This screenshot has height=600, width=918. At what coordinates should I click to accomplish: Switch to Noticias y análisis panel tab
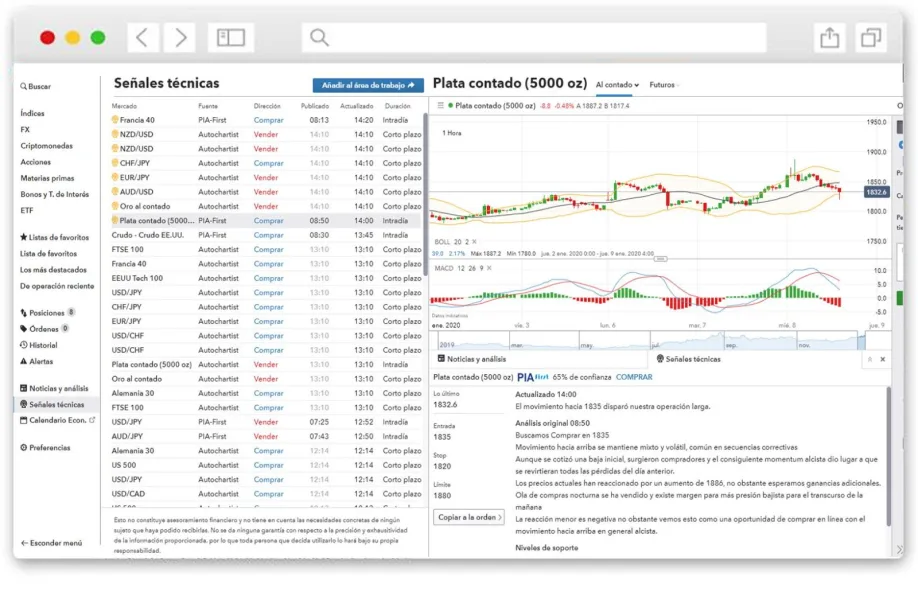pos(472,359)
